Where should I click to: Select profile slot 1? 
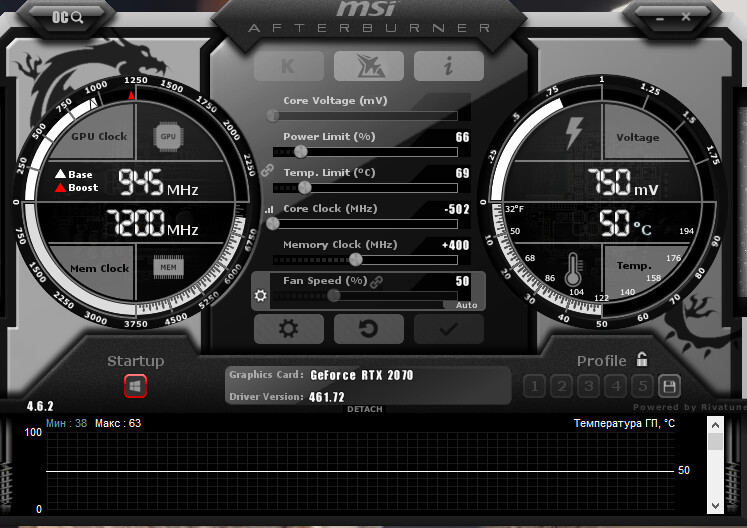click(x=535, y=386)
